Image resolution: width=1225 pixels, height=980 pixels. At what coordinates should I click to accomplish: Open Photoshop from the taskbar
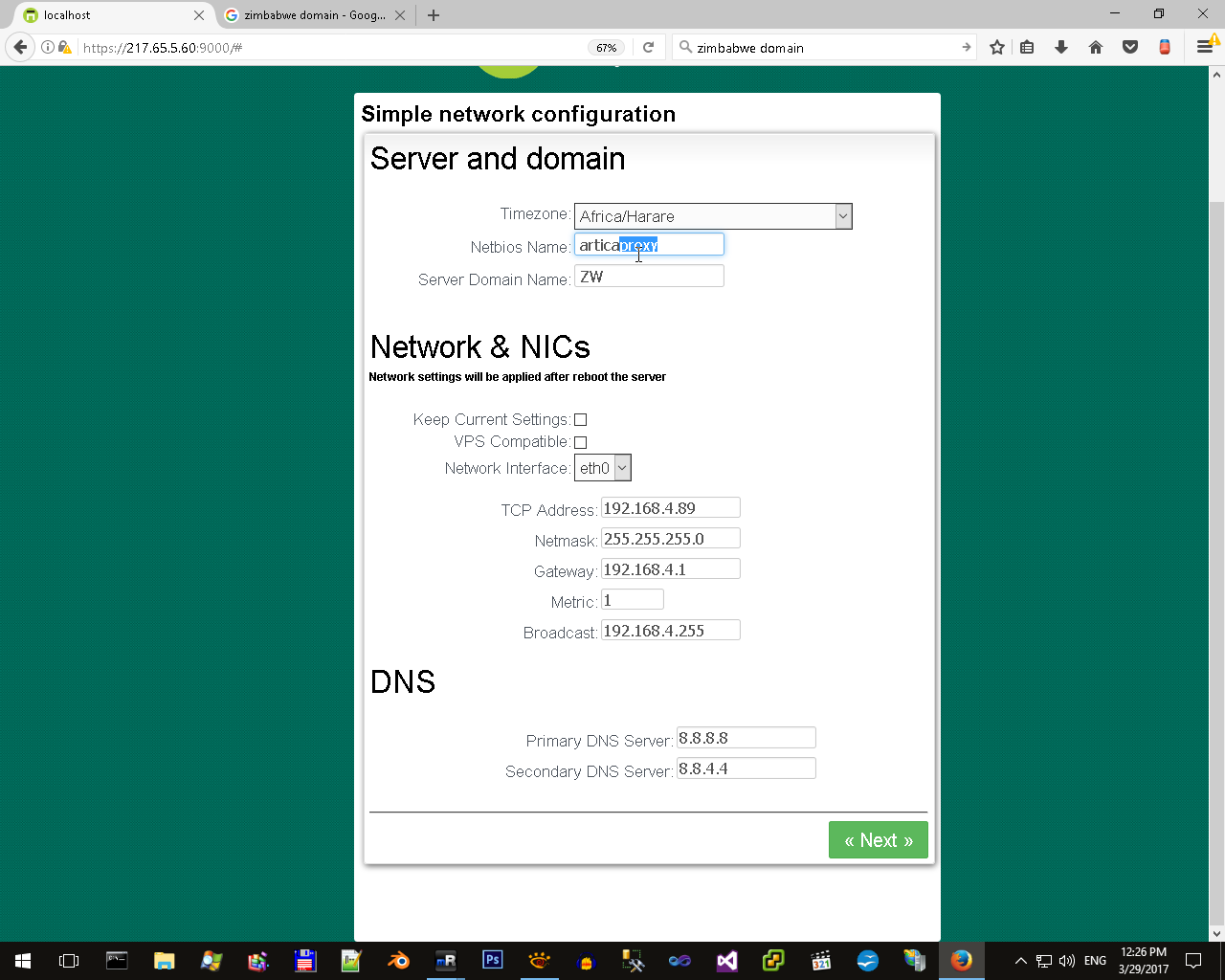tap(493, 960)
